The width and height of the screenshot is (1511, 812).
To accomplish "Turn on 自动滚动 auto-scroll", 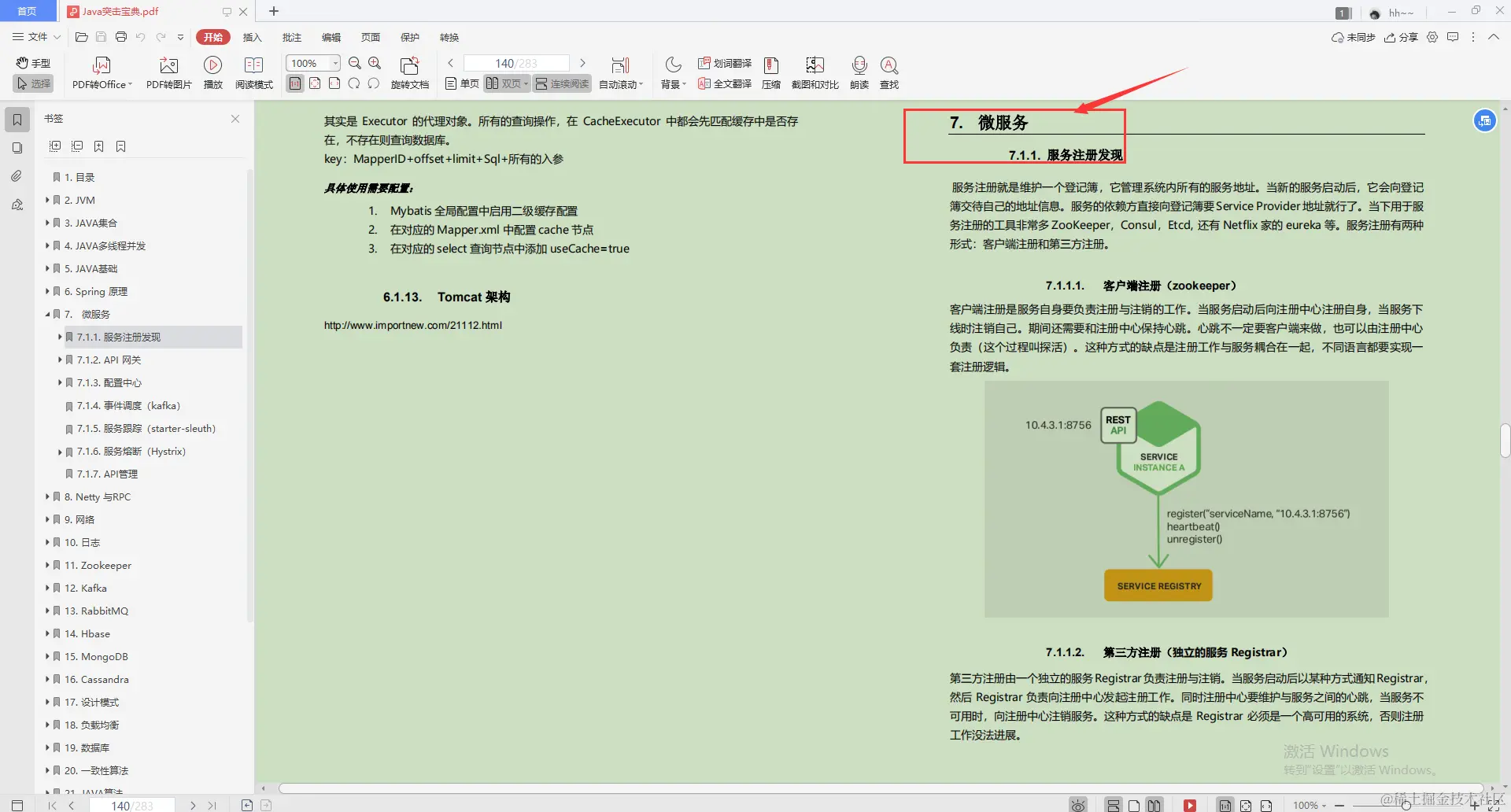I will click(x=620, y=72).
